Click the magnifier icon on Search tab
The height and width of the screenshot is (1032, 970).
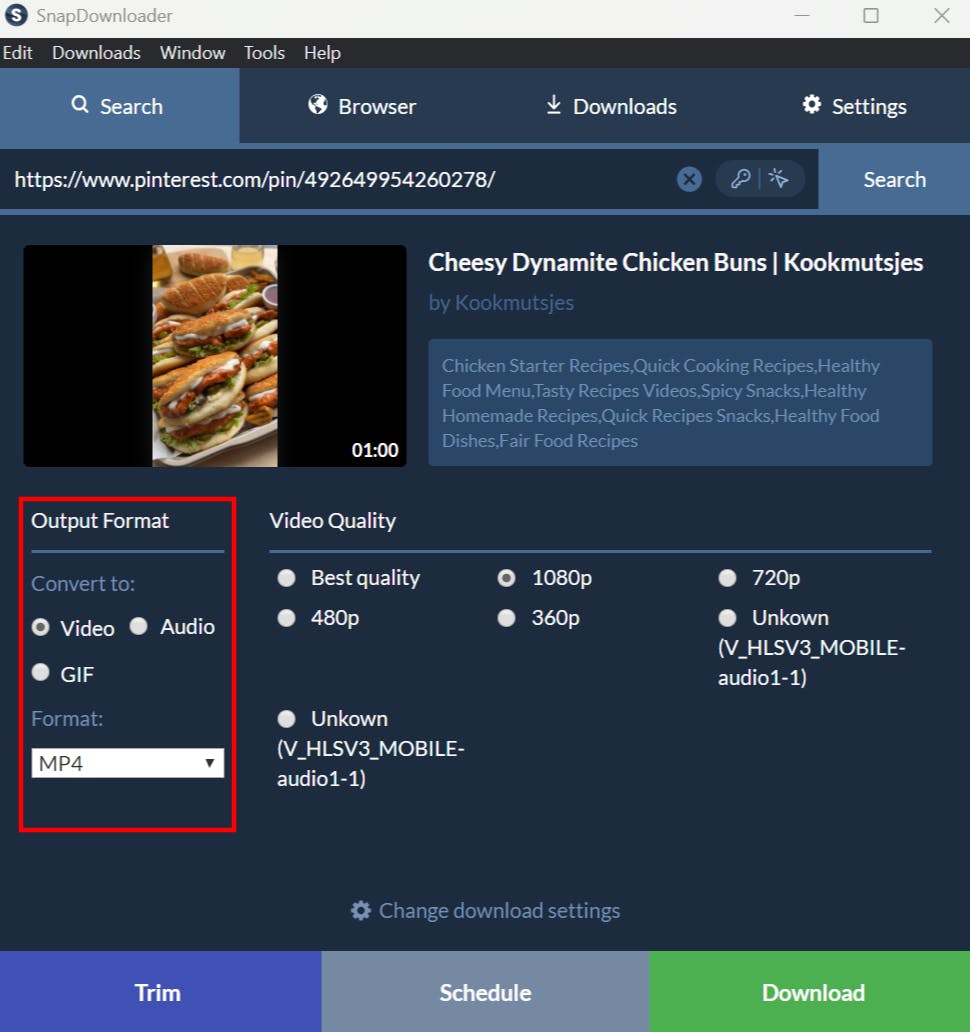point(80,105)
